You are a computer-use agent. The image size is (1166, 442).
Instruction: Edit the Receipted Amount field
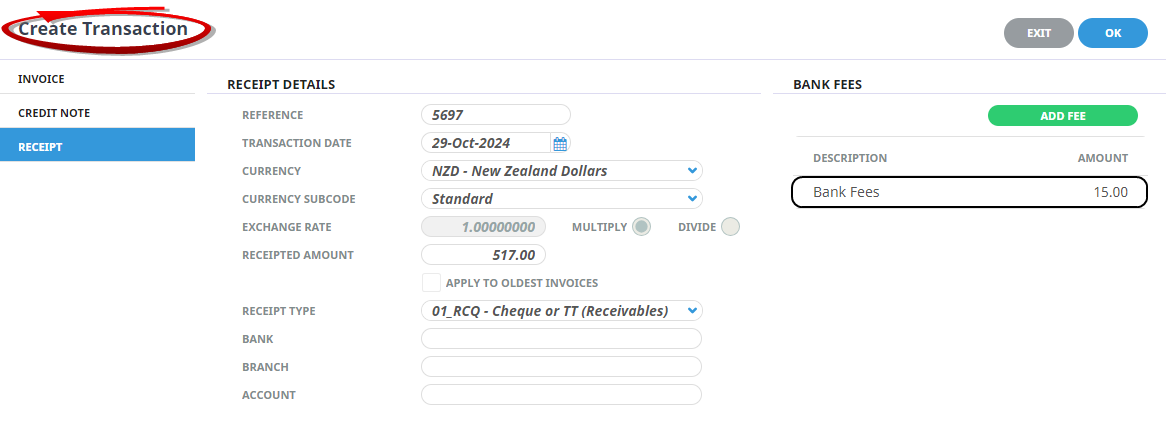pos(484,255)
